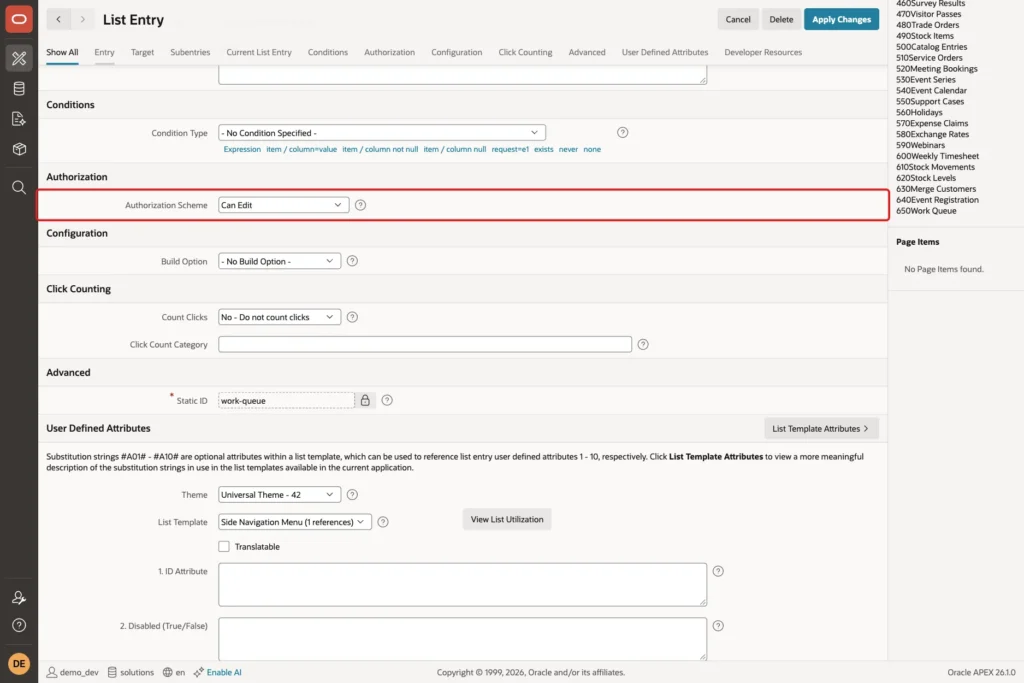Screen dimensions: 1024x683
Task: Click the 'item / column=value' shortcut link
Action: [302, 150]
